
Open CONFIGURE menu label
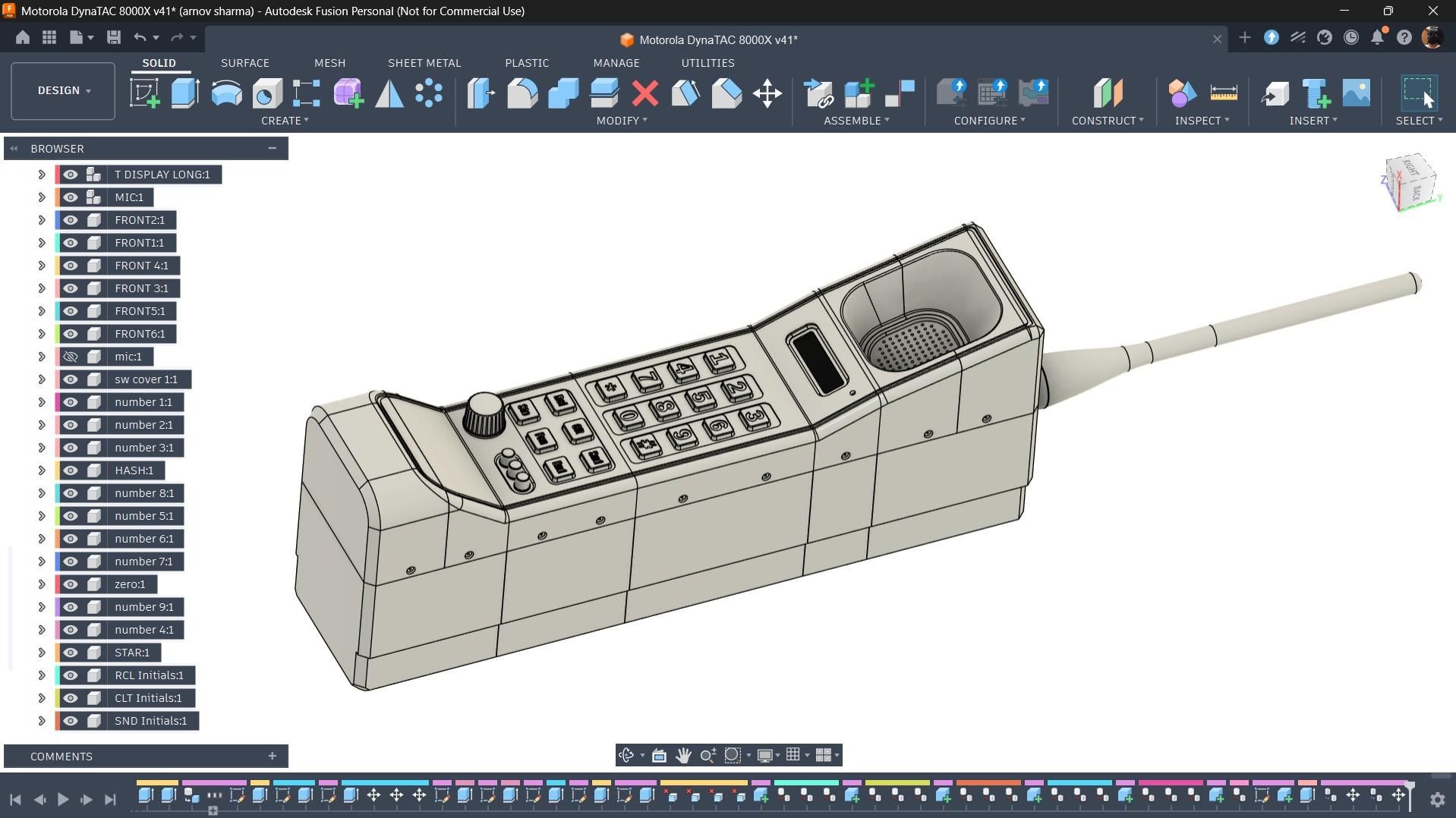(x=990, y=121)
